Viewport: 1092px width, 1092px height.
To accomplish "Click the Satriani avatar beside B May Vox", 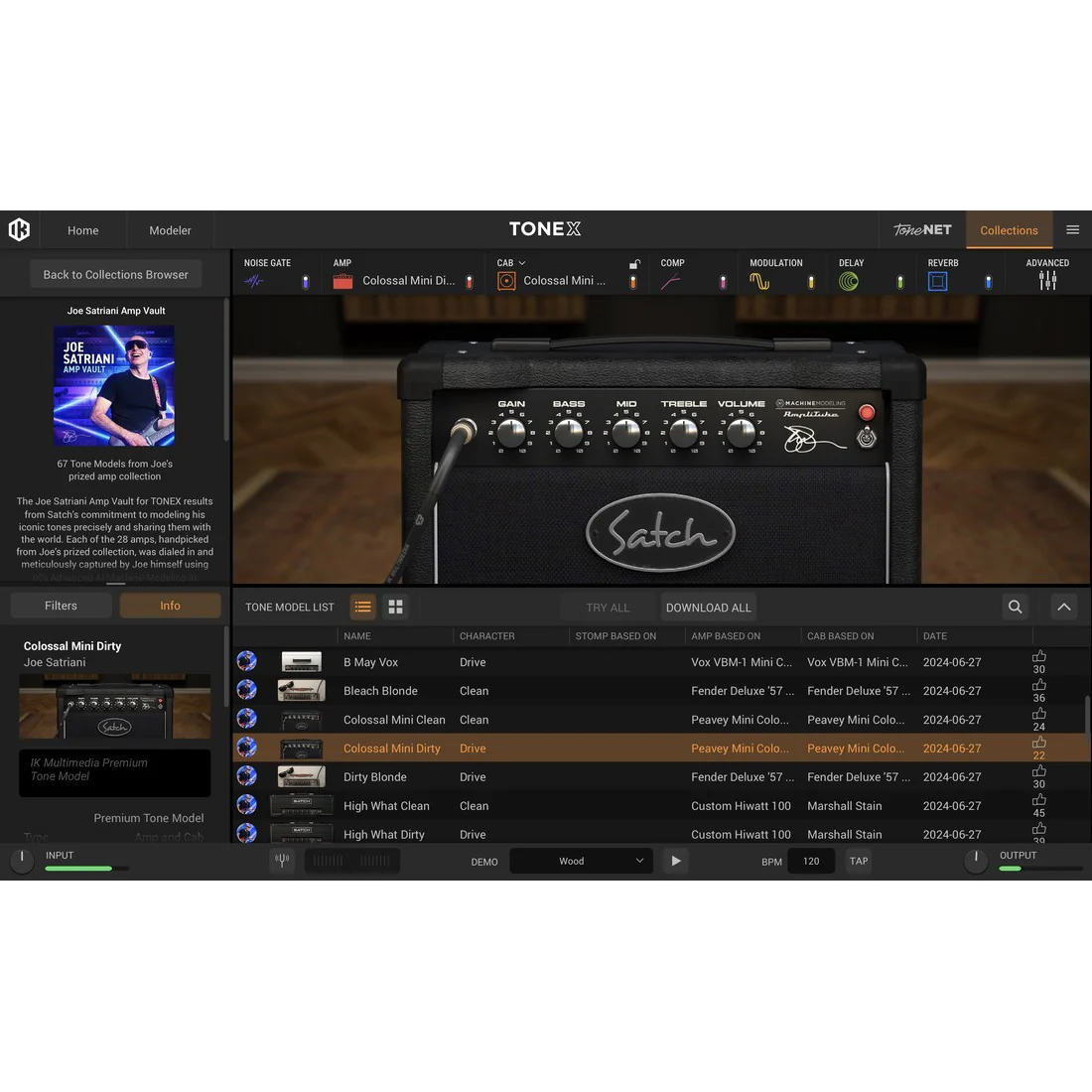I will (246, 661).
